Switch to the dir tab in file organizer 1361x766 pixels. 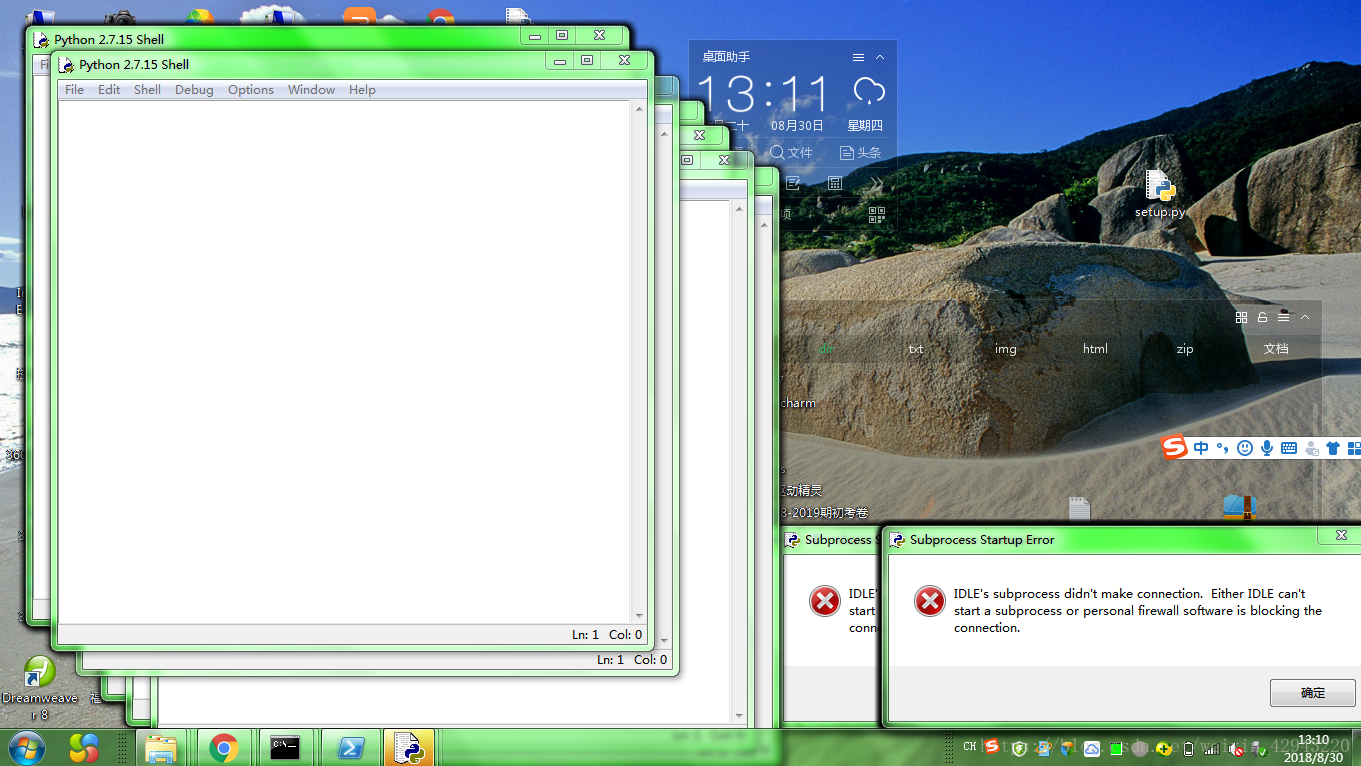coord(825,349)
